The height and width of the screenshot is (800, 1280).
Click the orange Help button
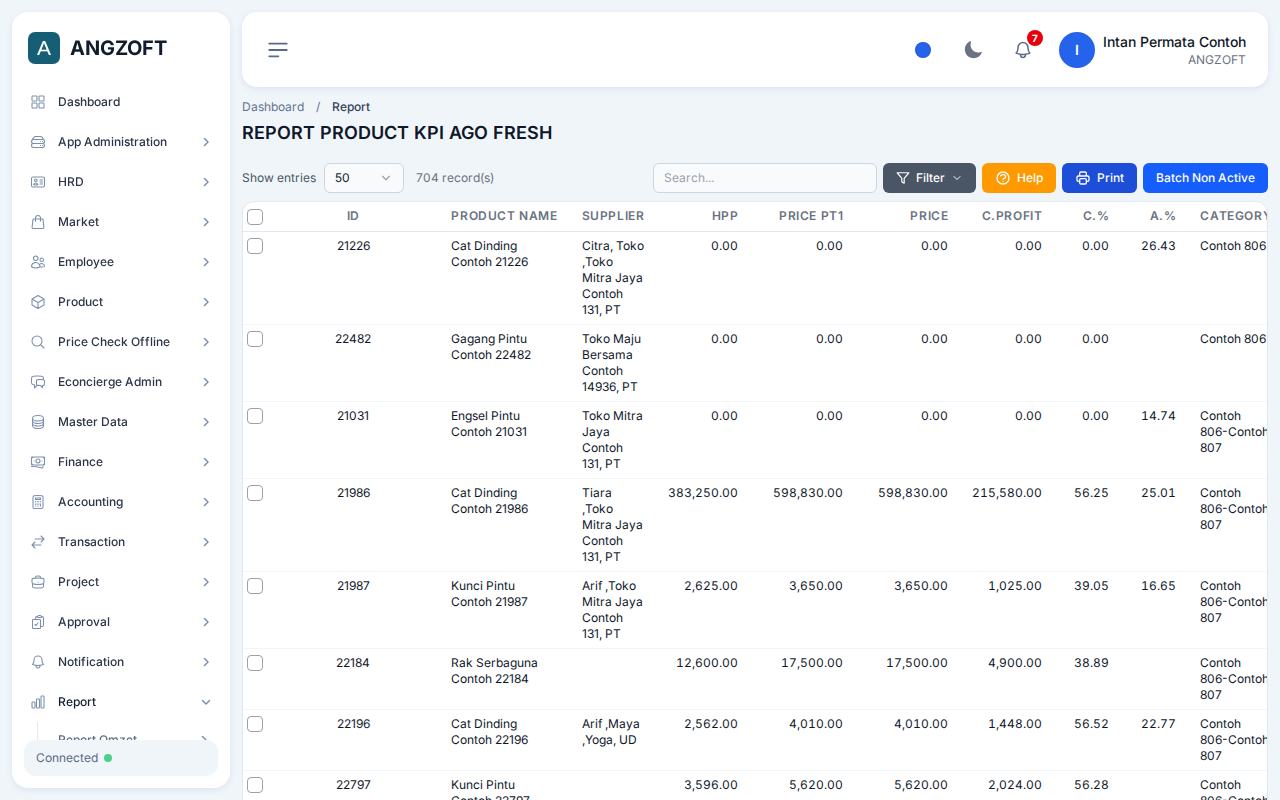(1019, 178)
